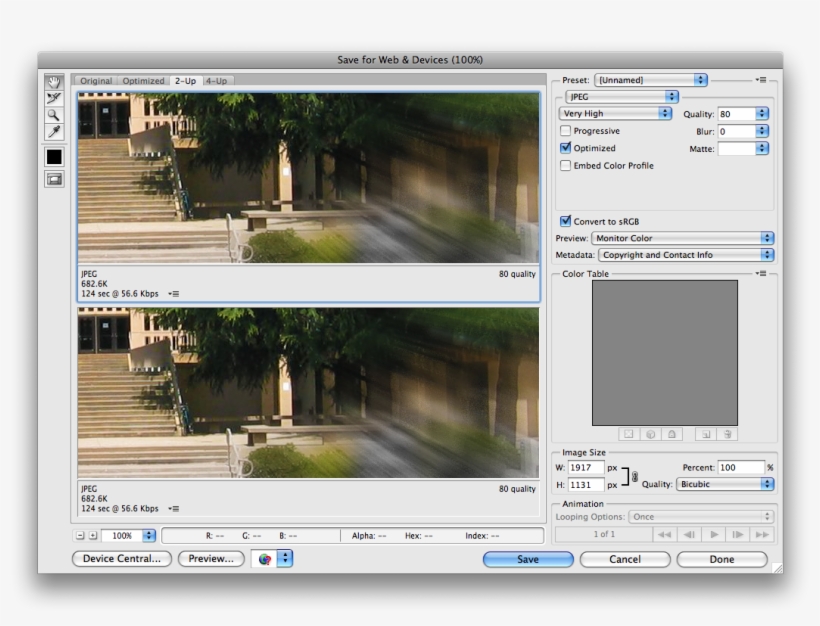Click the Save button
Screen dimensions: 820x626
pos(528,559)
